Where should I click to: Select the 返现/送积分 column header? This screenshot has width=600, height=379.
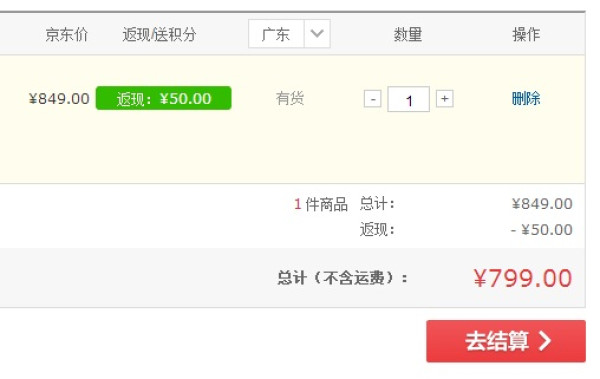pos(159,34)
